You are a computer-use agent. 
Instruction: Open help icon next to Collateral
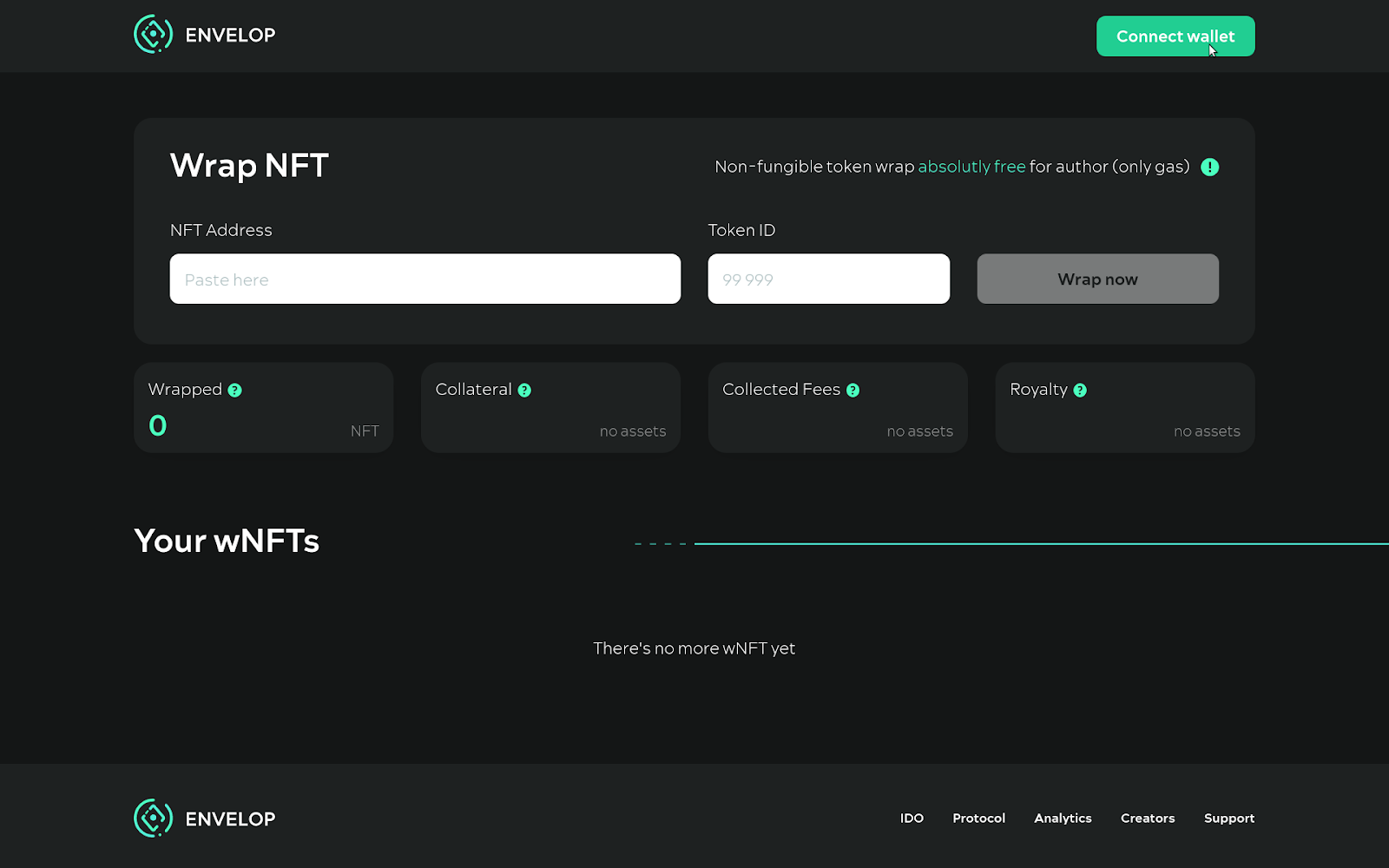point(524,391)
